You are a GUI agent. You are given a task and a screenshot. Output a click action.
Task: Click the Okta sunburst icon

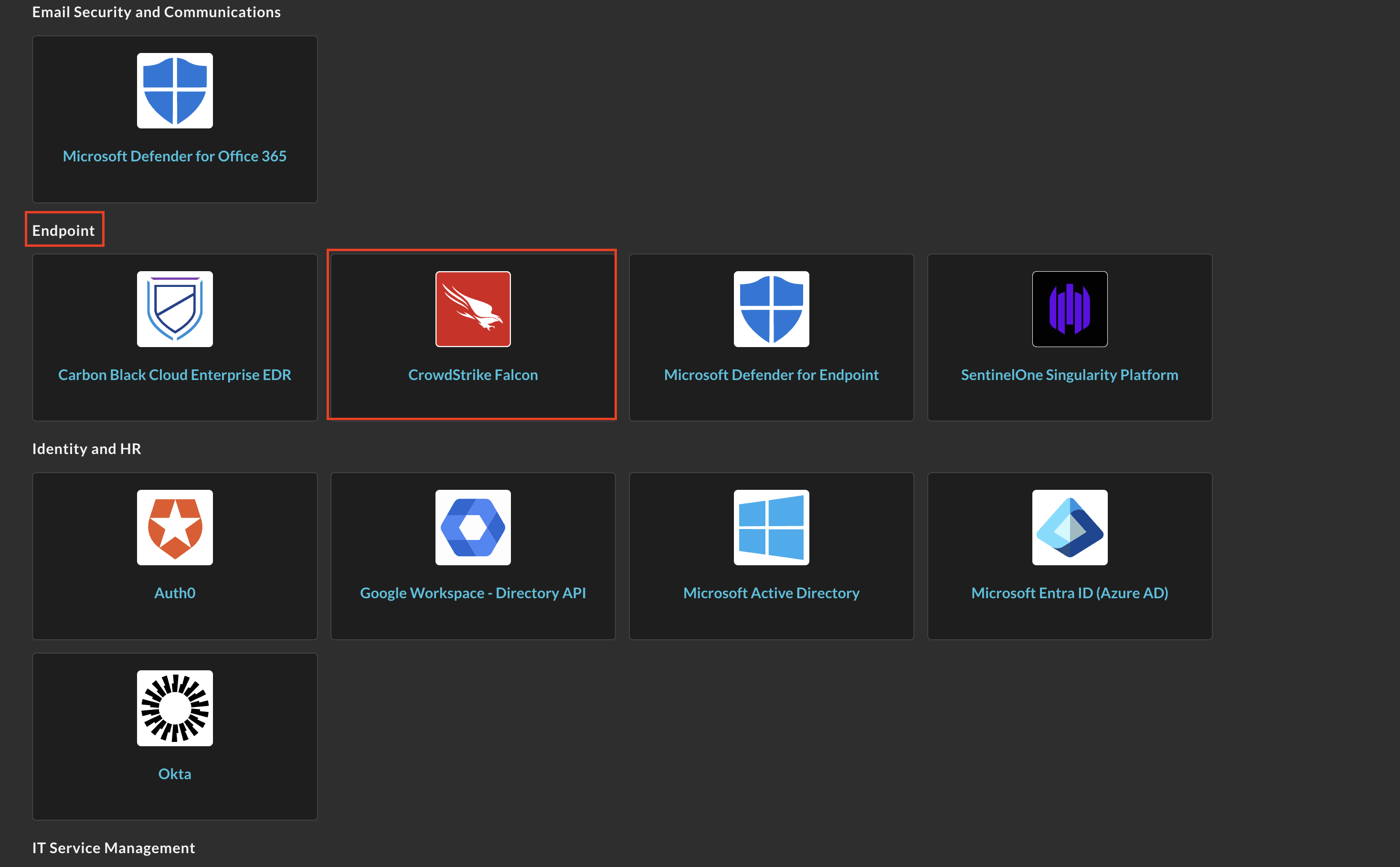pyautogui.click(x=175, y=708)
